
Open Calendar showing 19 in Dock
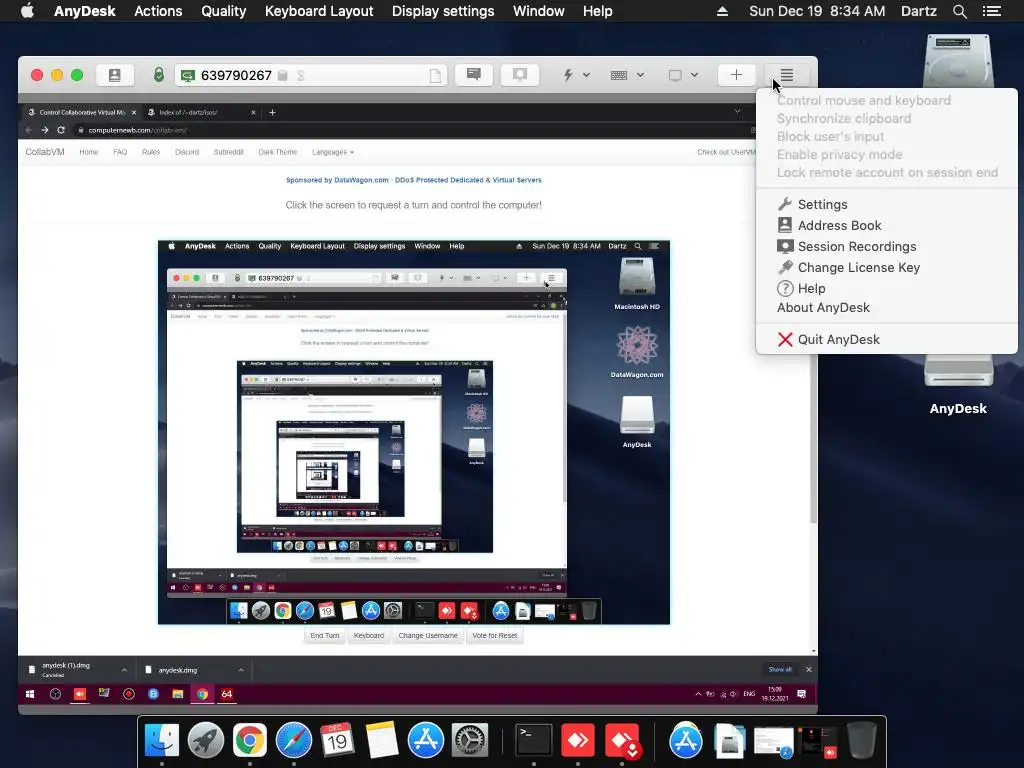pyautogui.click(x=337, y=741)
